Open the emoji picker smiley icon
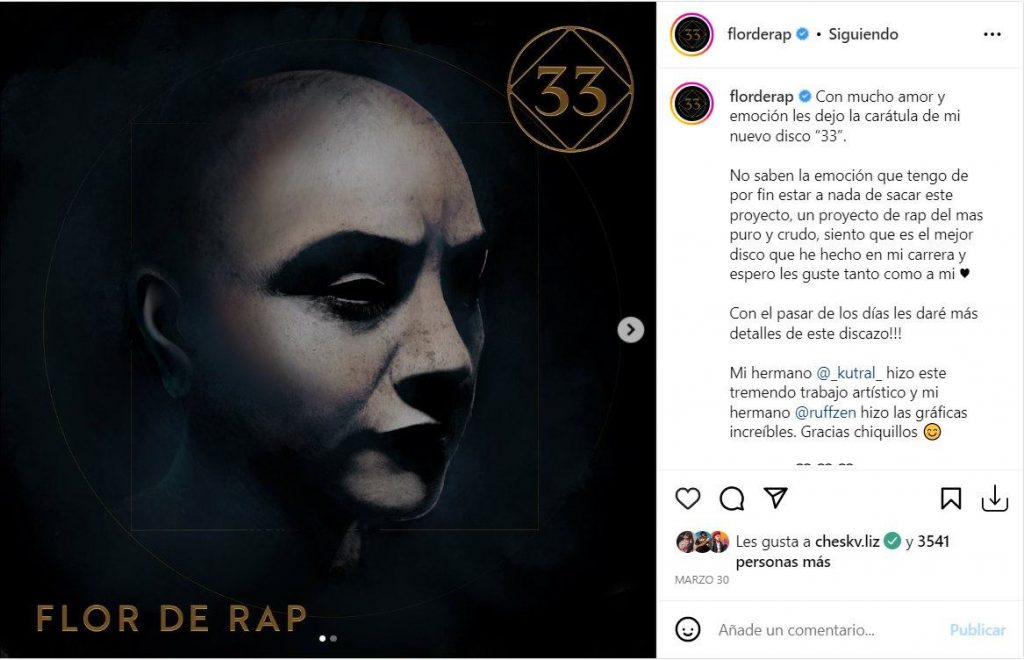Screen dimensions: 1024x660 (x=688, y=630)
